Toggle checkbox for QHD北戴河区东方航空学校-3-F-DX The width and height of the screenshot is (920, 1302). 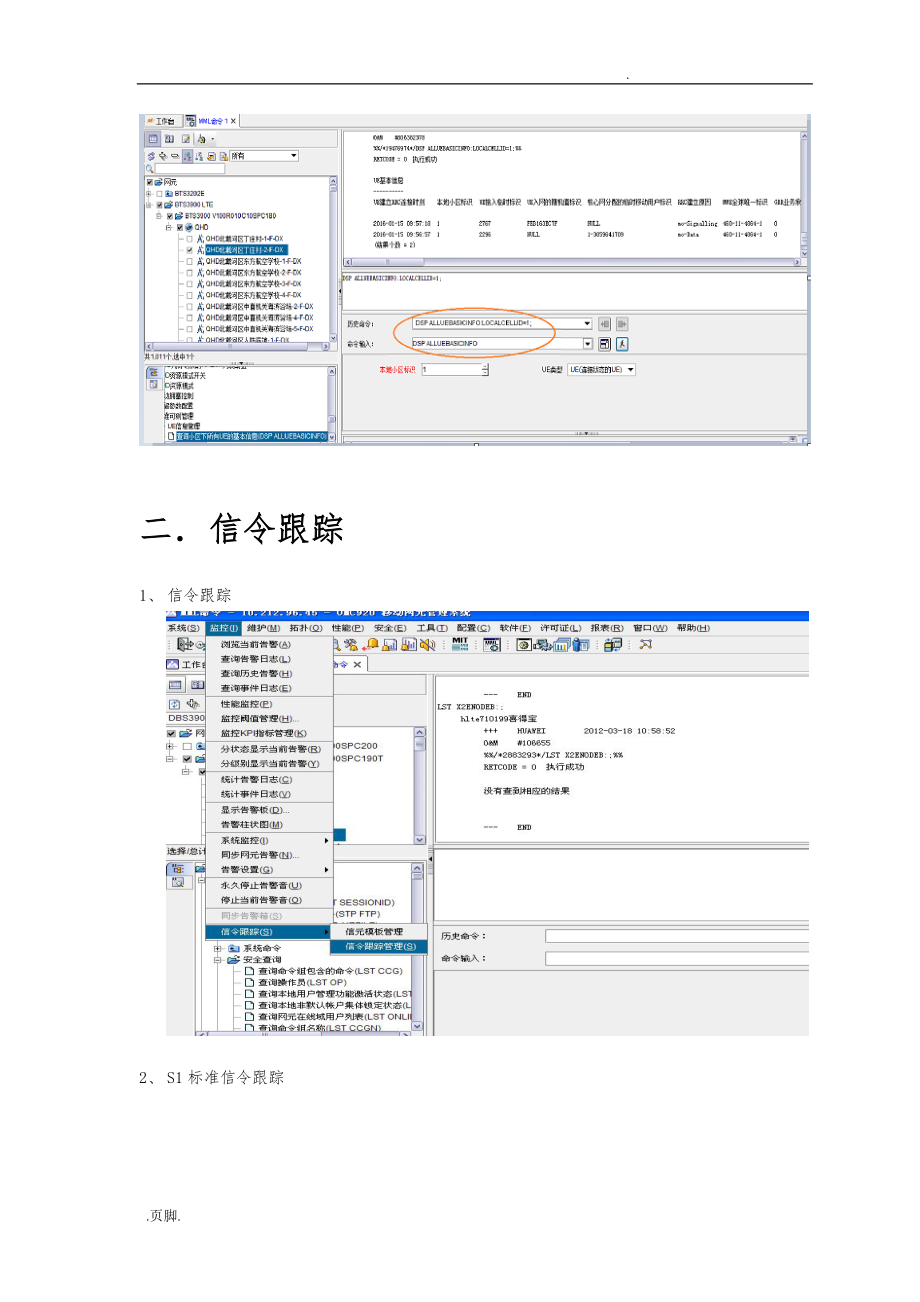pos(190,284)
